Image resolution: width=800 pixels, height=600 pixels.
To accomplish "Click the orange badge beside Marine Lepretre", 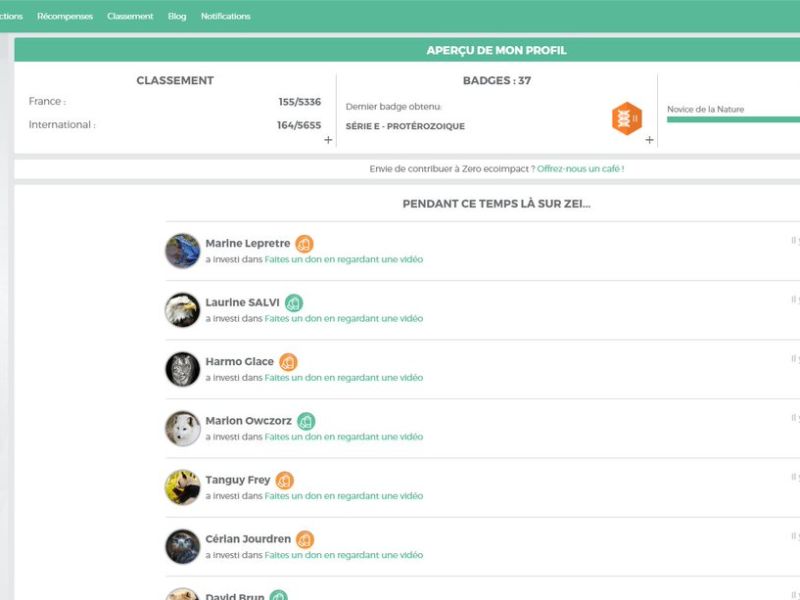I will tap(305, 244).
